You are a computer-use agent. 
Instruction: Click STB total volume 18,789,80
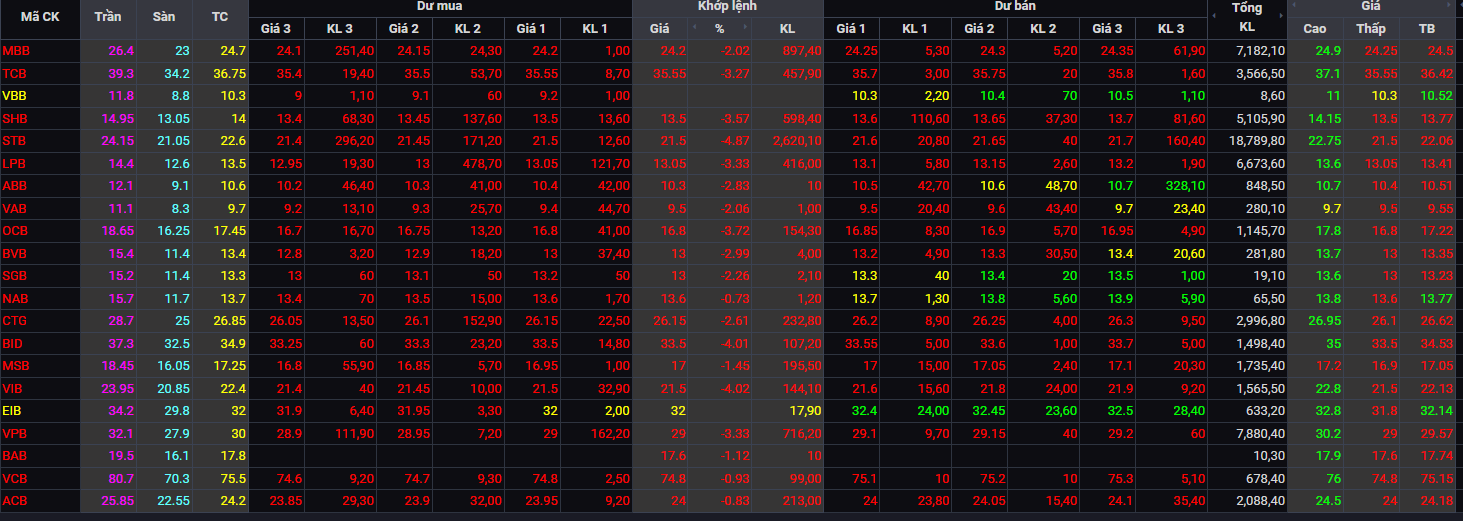[1257, 140]
